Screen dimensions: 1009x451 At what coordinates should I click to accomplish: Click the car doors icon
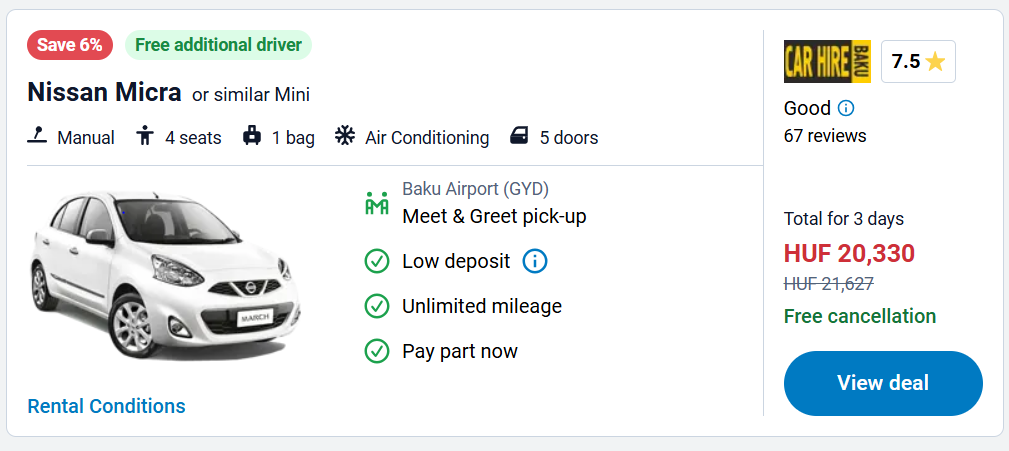[519, 136]
